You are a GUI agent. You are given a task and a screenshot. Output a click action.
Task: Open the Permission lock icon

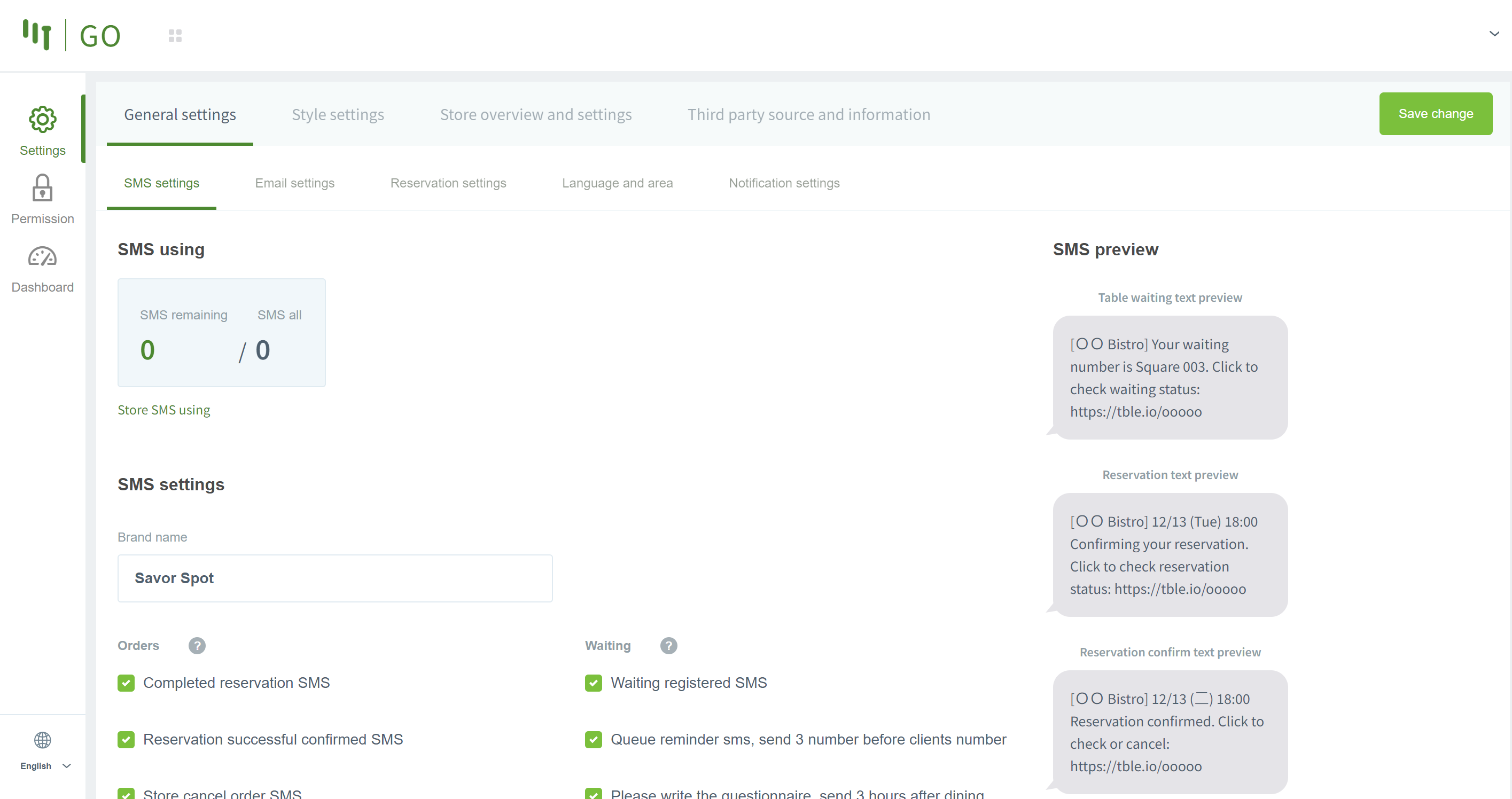(x=42, y=189)
